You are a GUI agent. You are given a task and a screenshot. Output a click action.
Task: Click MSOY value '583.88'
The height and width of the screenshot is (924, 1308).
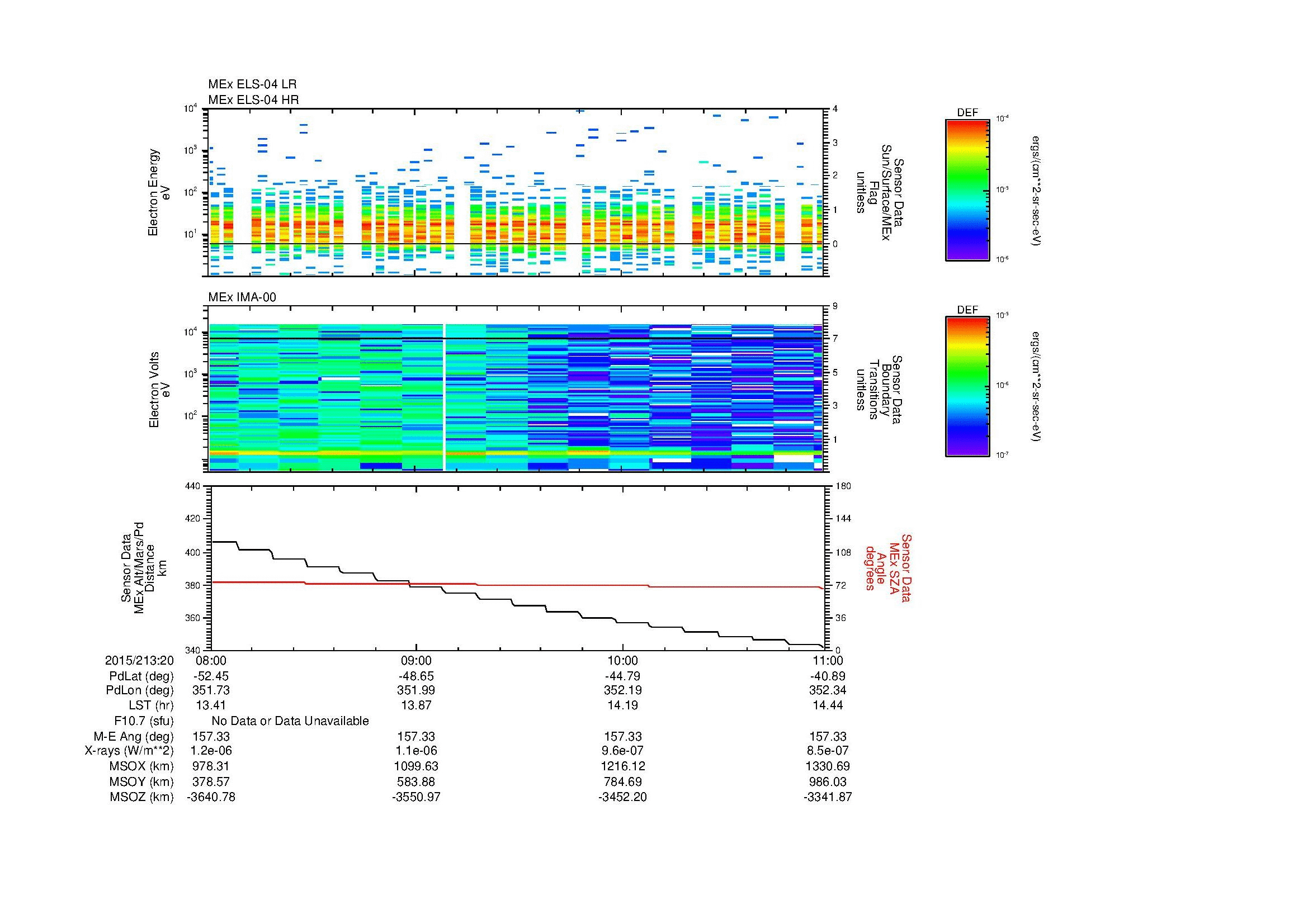point(417,781)
